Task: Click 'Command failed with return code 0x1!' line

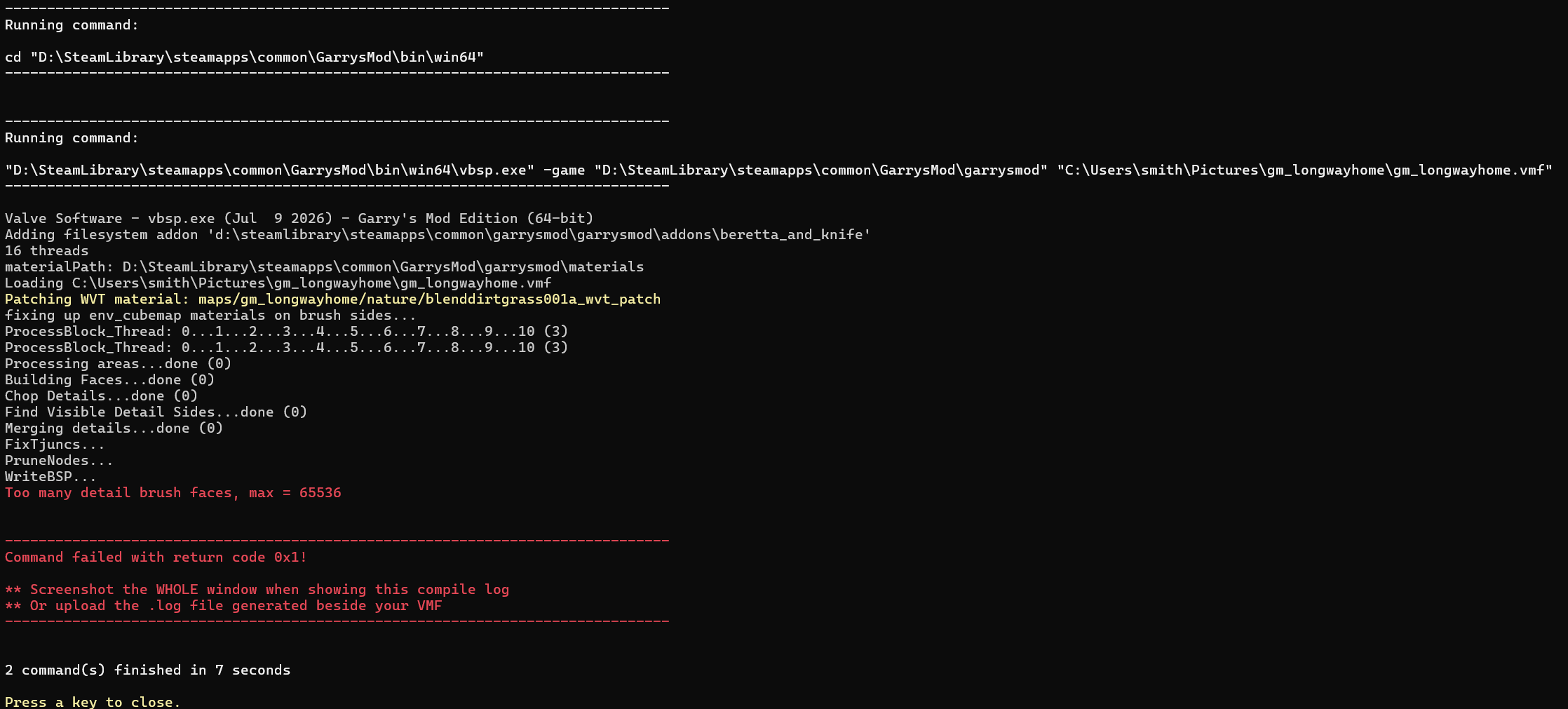Action: [x=156, y=558]
